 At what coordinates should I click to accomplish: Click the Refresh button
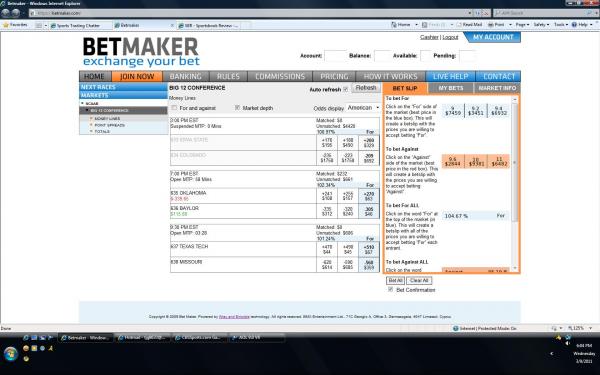point(366,88)
